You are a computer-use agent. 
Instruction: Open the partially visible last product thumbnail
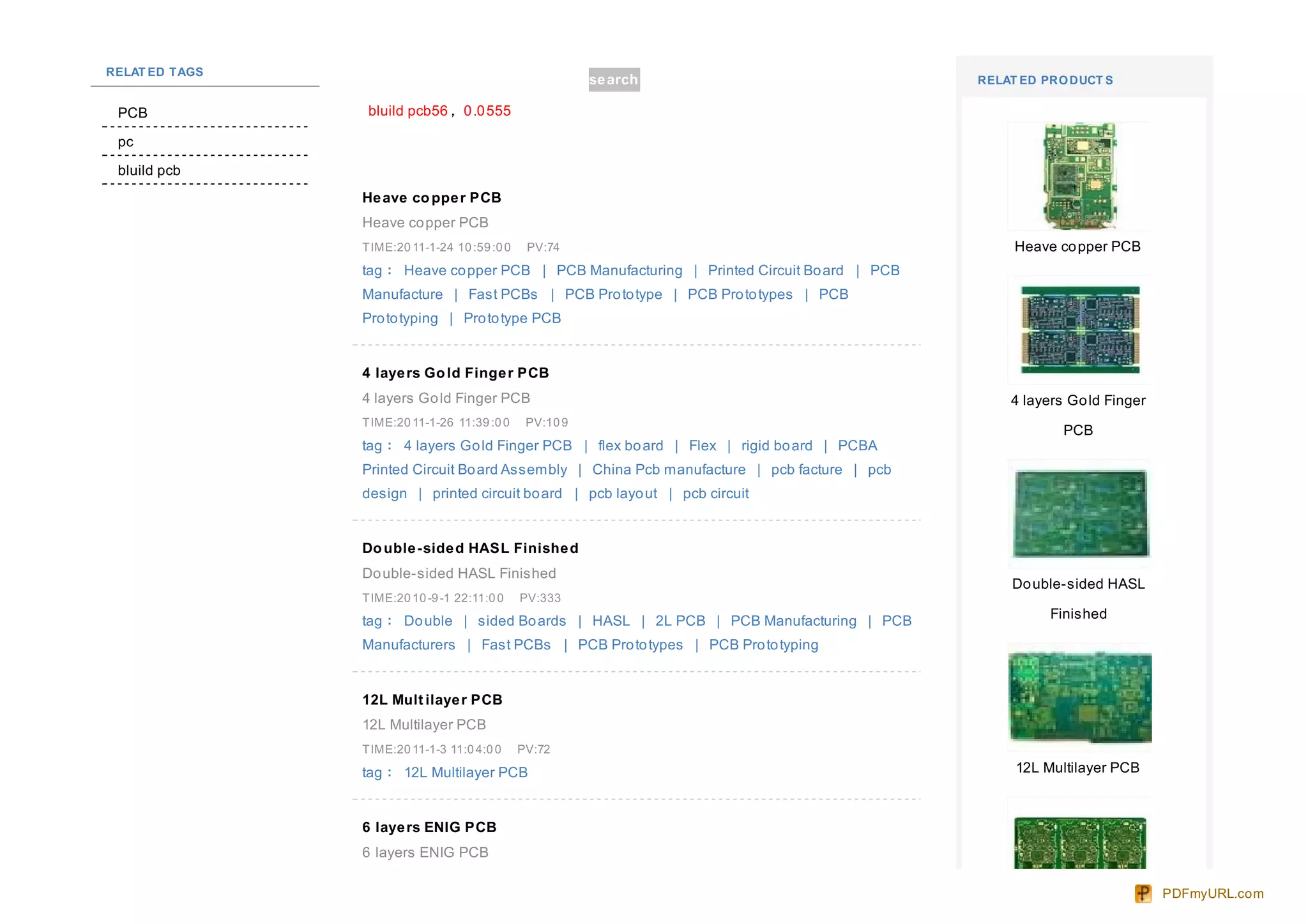click(x=1079, y=842)
